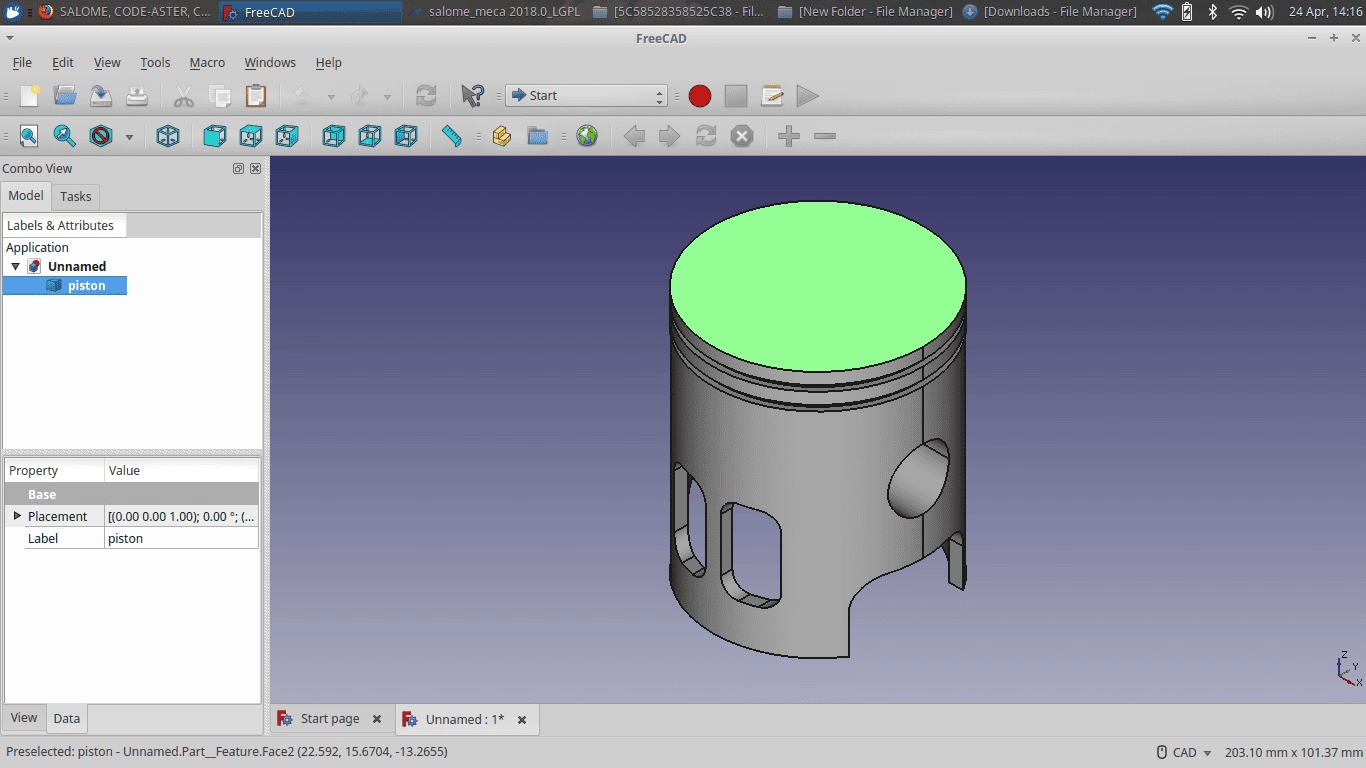This screenshot has height=768, width=1366.
Task: Open the Redo history dropdown arrow
Action: [387, 97]
